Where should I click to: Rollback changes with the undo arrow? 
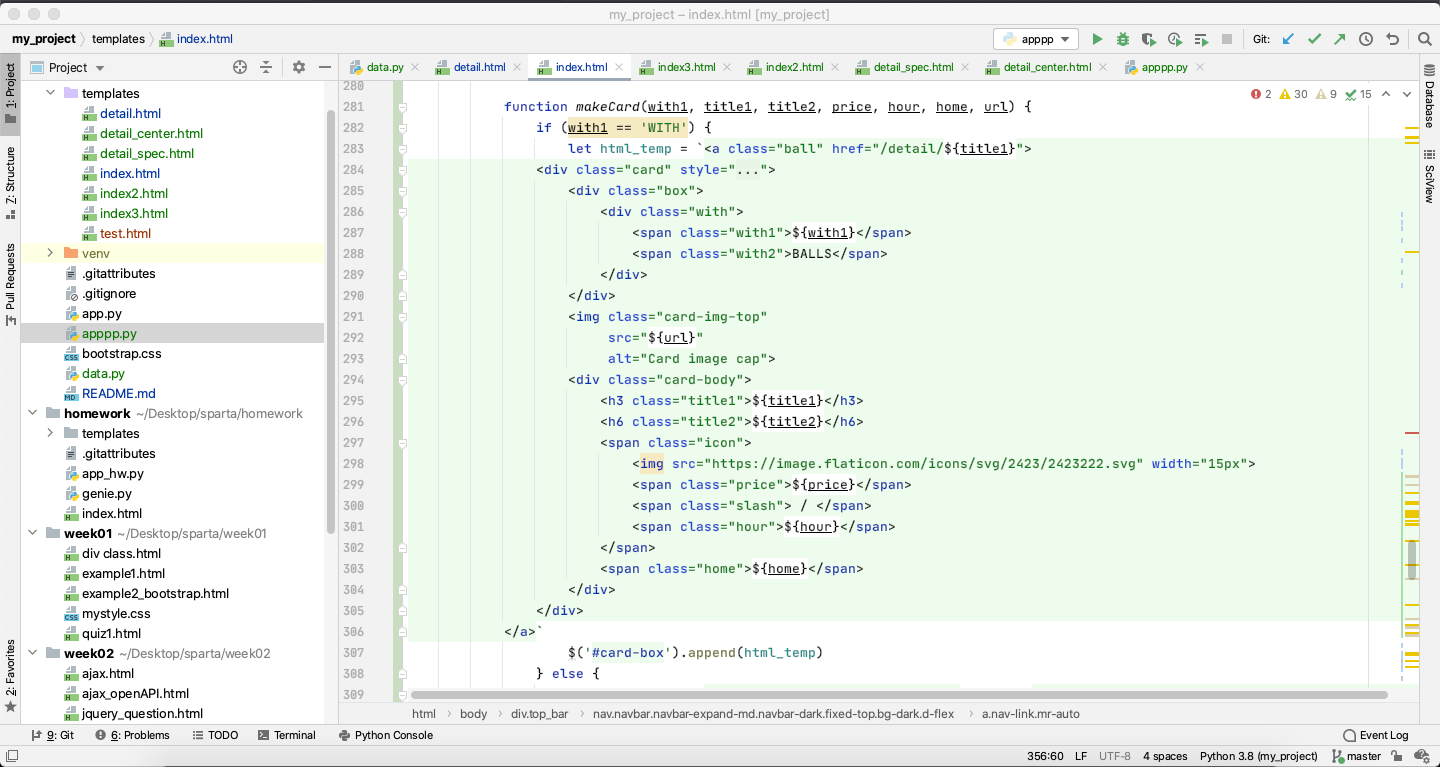(1392, 39)
